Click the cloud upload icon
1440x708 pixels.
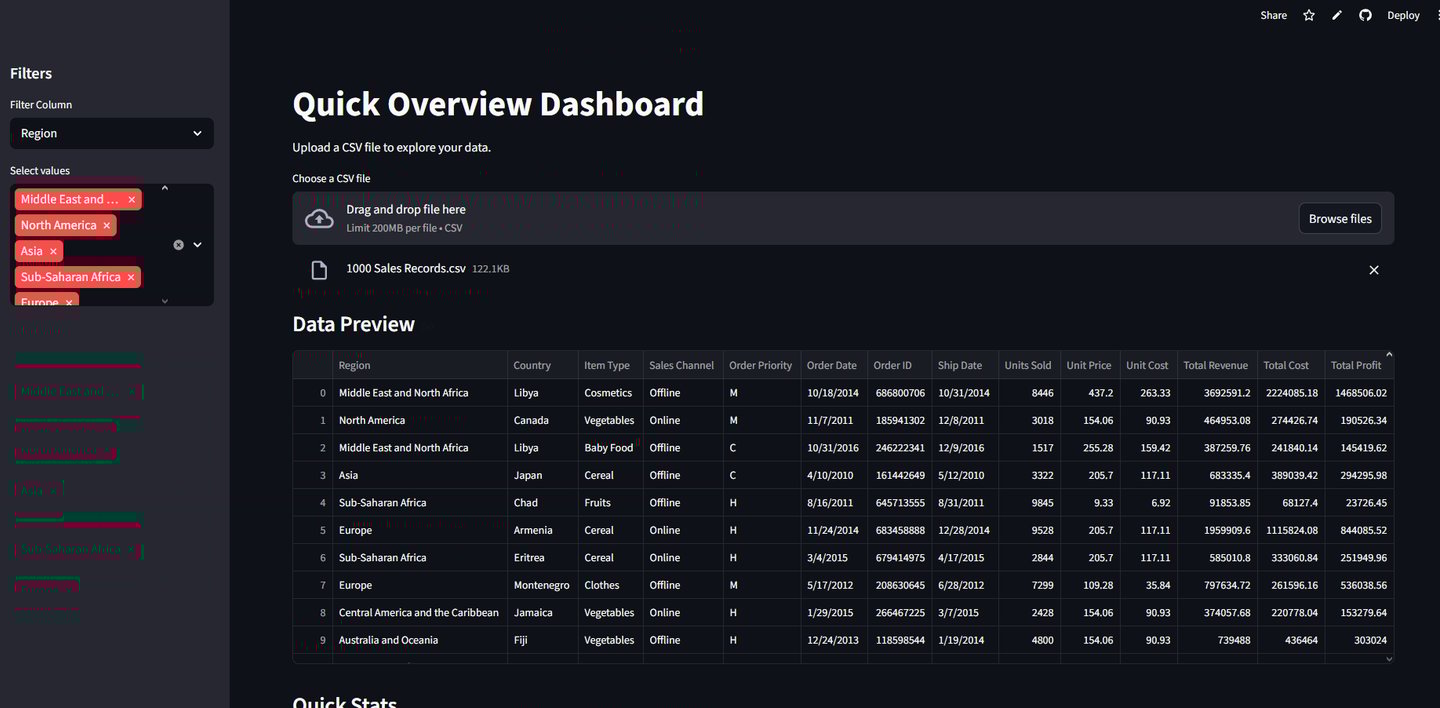click(319, 218)
